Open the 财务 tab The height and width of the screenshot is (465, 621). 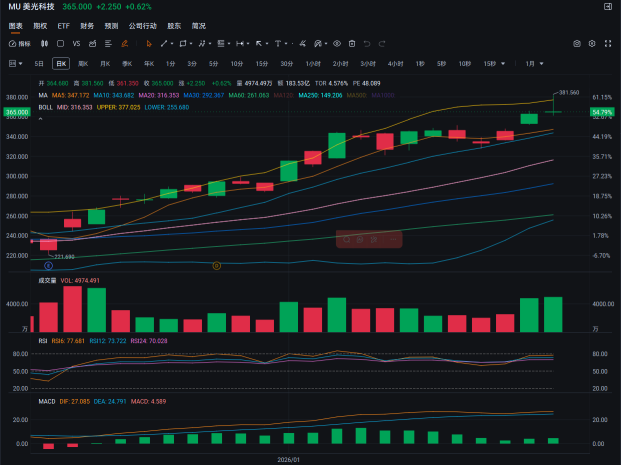87,26
